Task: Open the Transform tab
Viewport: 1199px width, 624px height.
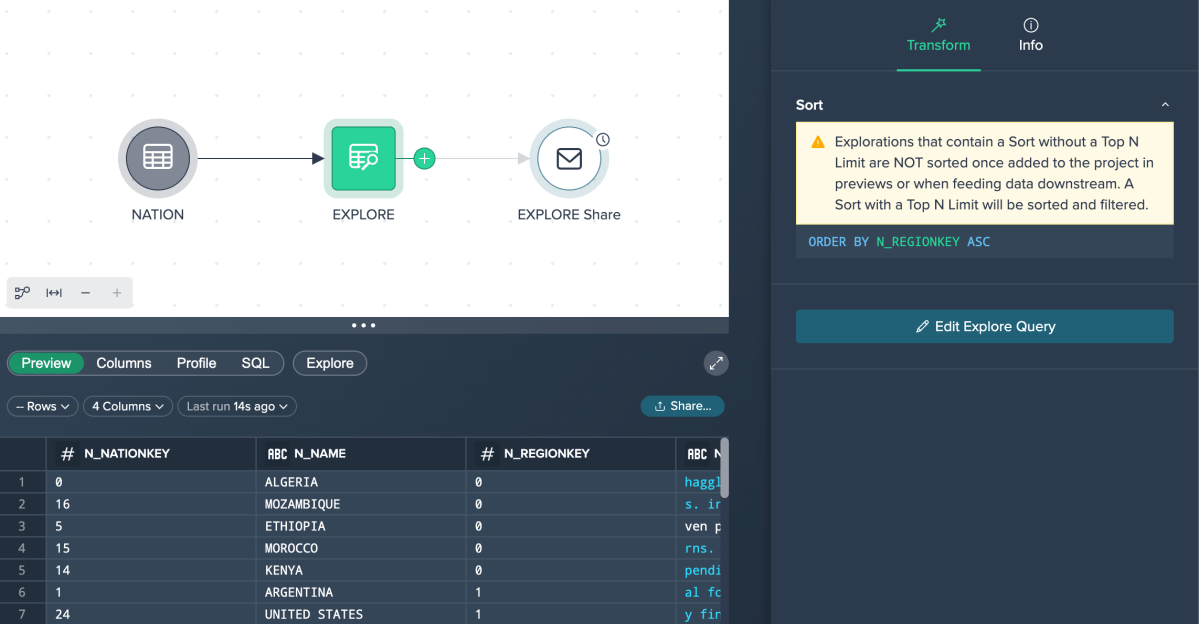Action: click(938, 36)
